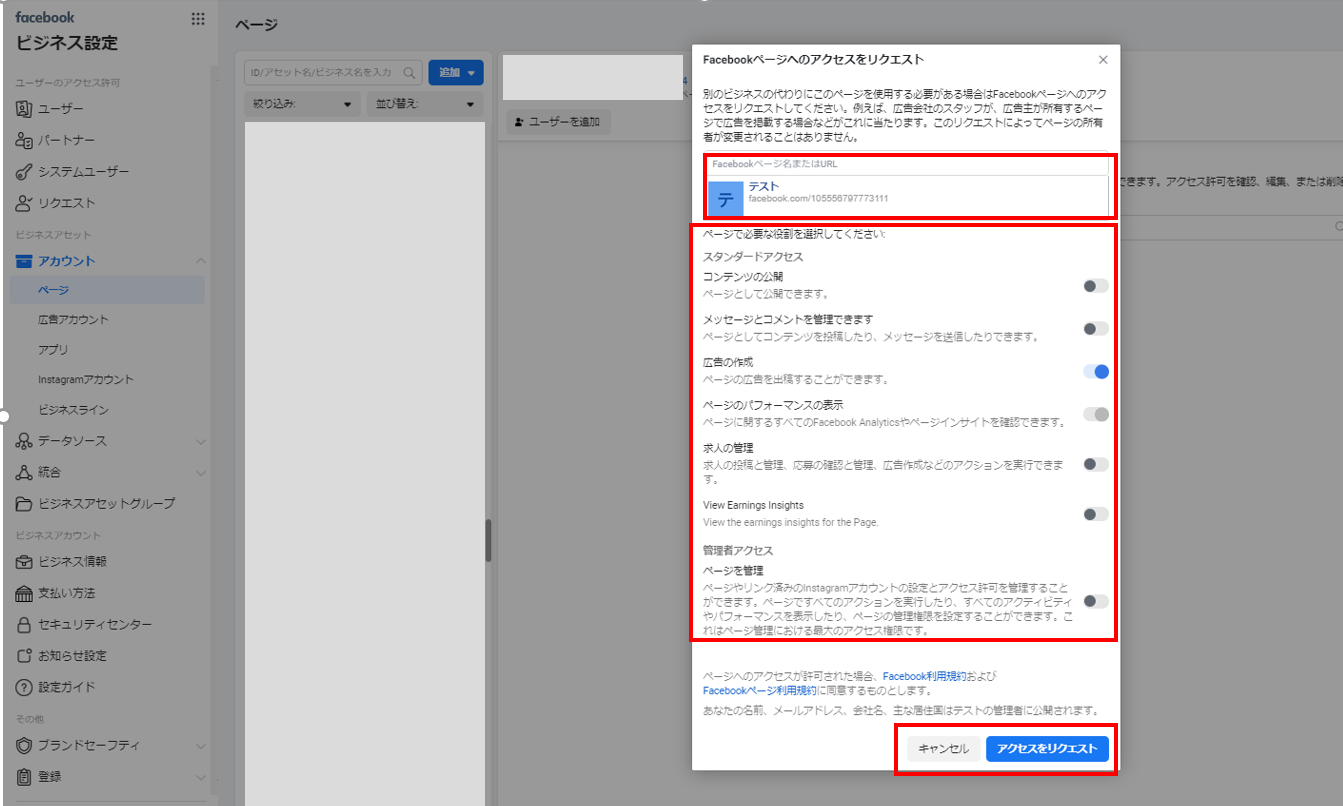Open the 絞り込み filter dropdown
Image resolution: width=1343 pixels, height=806 pixels.
tap(302, 104)
